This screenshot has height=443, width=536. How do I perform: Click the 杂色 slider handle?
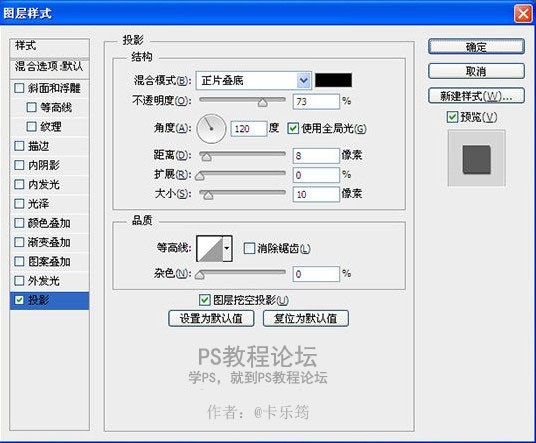tap(200, 274)
